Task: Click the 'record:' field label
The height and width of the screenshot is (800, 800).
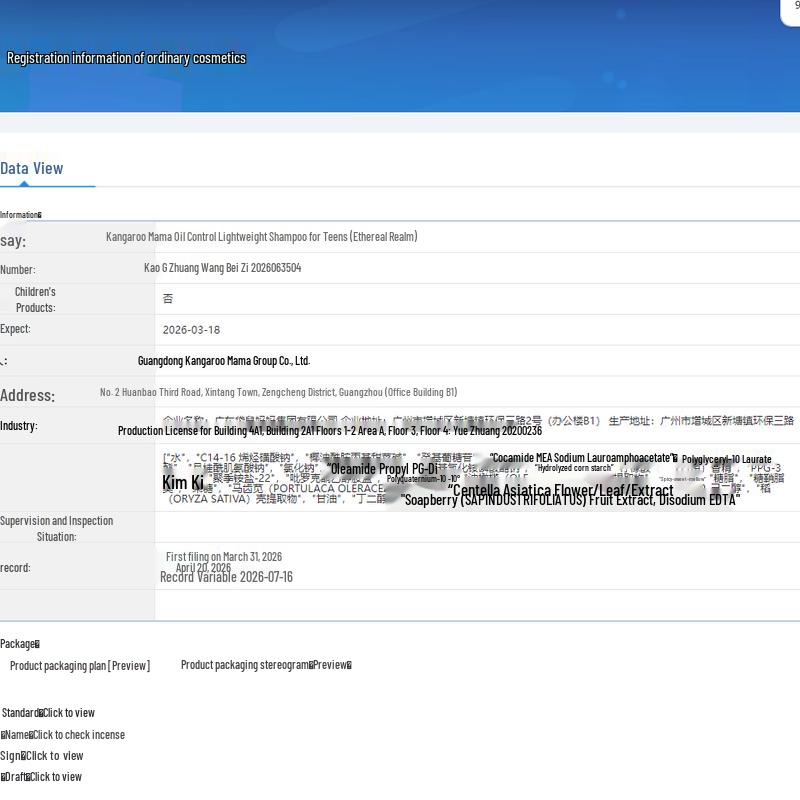Action: click(15, 567)
